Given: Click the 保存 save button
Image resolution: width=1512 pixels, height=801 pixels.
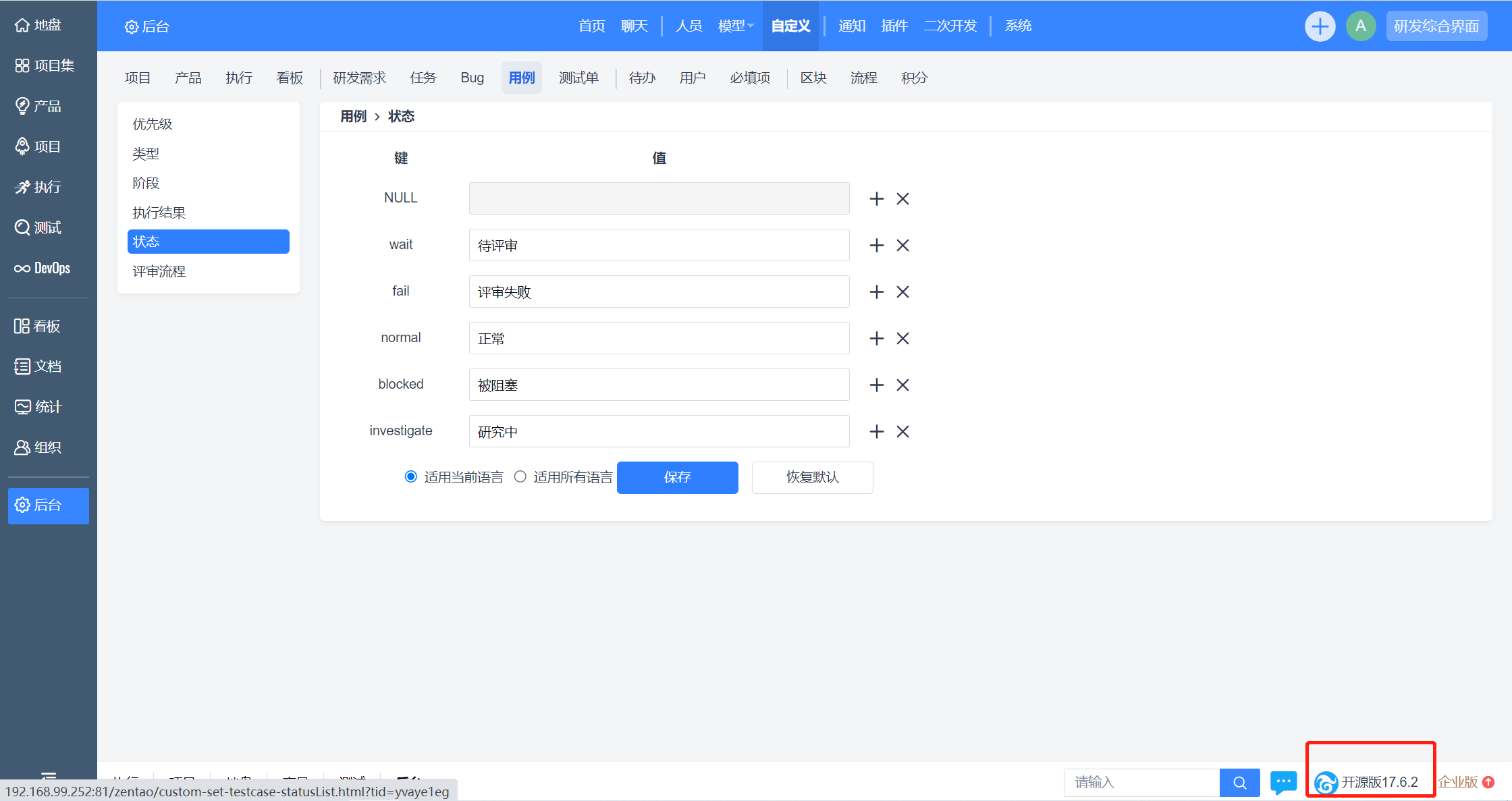Looking at the screenshot, I should [677, 478].
